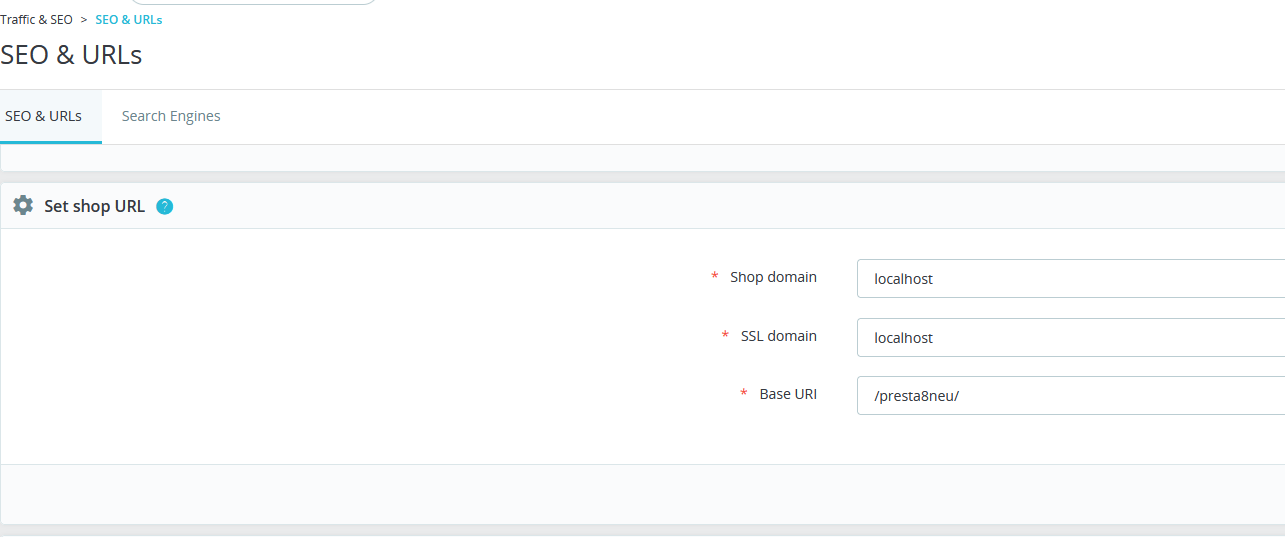The width and height of the screenshot is (1285, 537).
Task: Click the SSL domain label
Action: point(778,336)
